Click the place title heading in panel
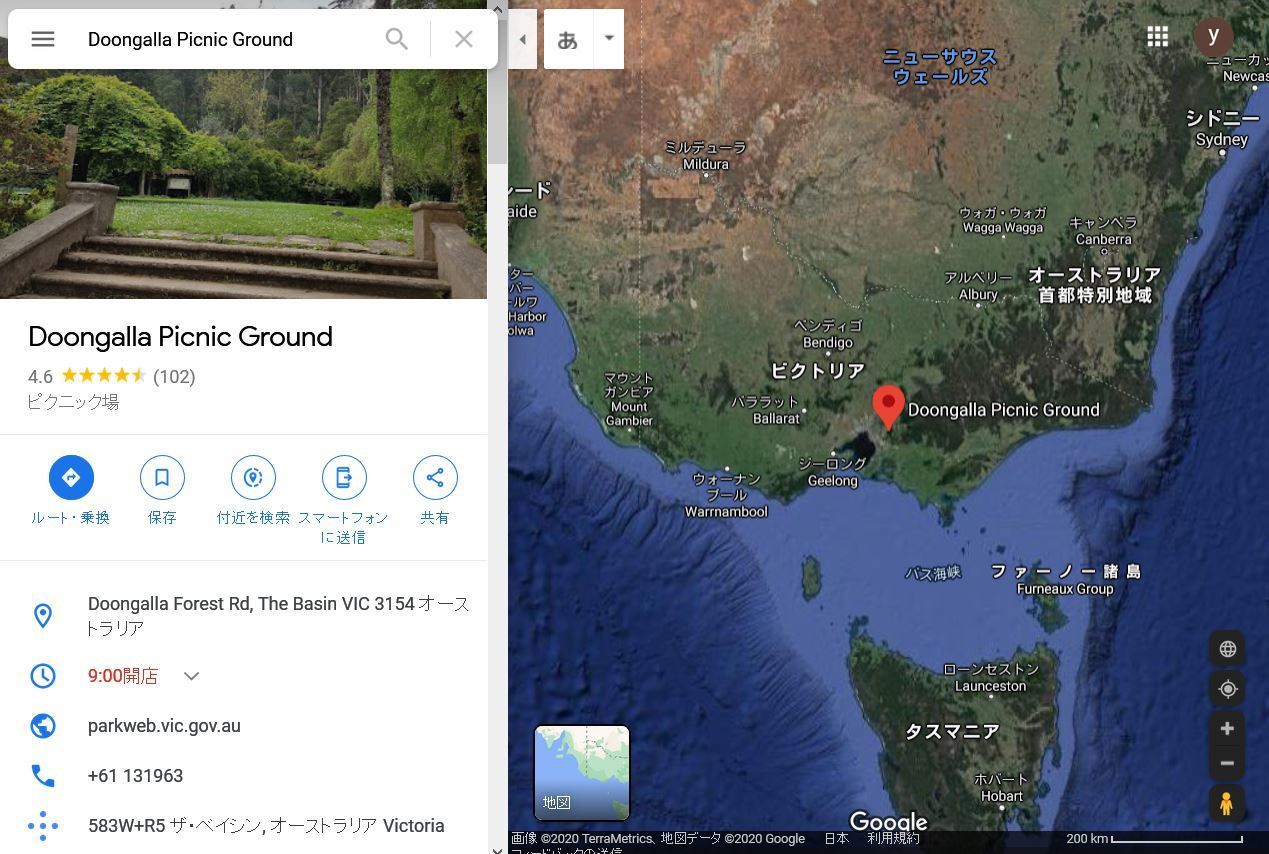Screen dimensions: 1269x854 [x=180, y=337]
